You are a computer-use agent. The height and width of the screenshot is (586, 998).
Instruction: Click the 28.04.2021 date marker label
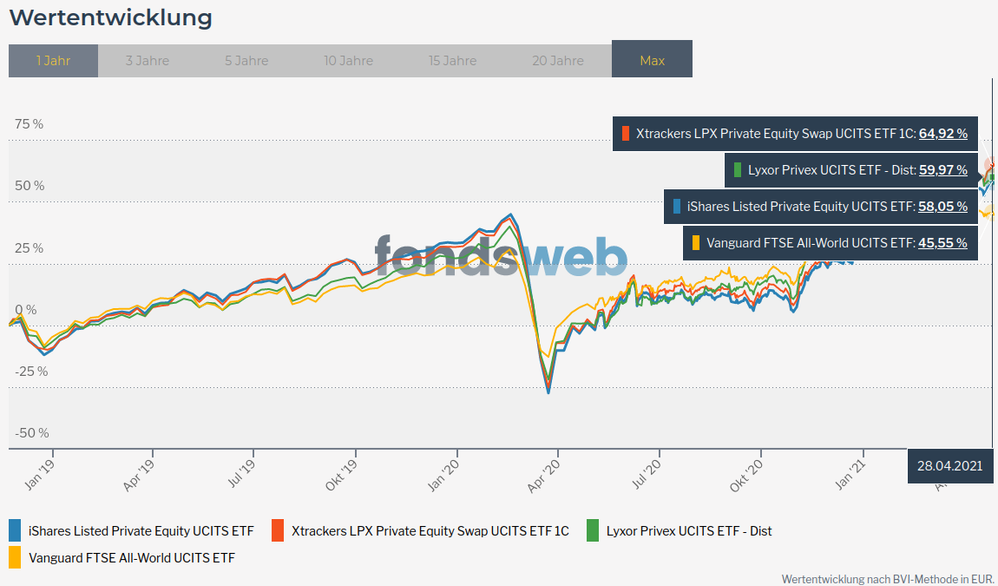949,466
